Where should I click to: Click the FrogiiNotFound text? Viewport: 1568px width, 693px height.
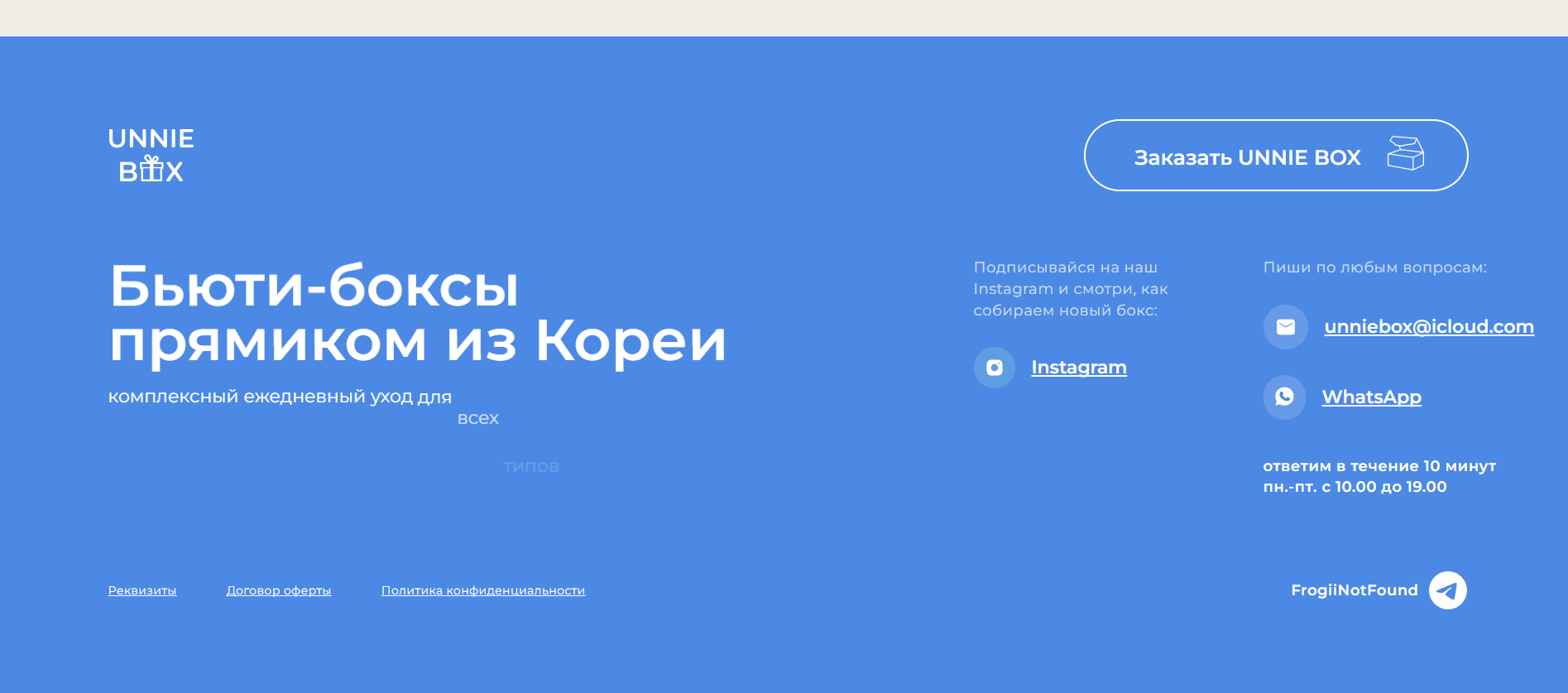tap(1355, 590)
